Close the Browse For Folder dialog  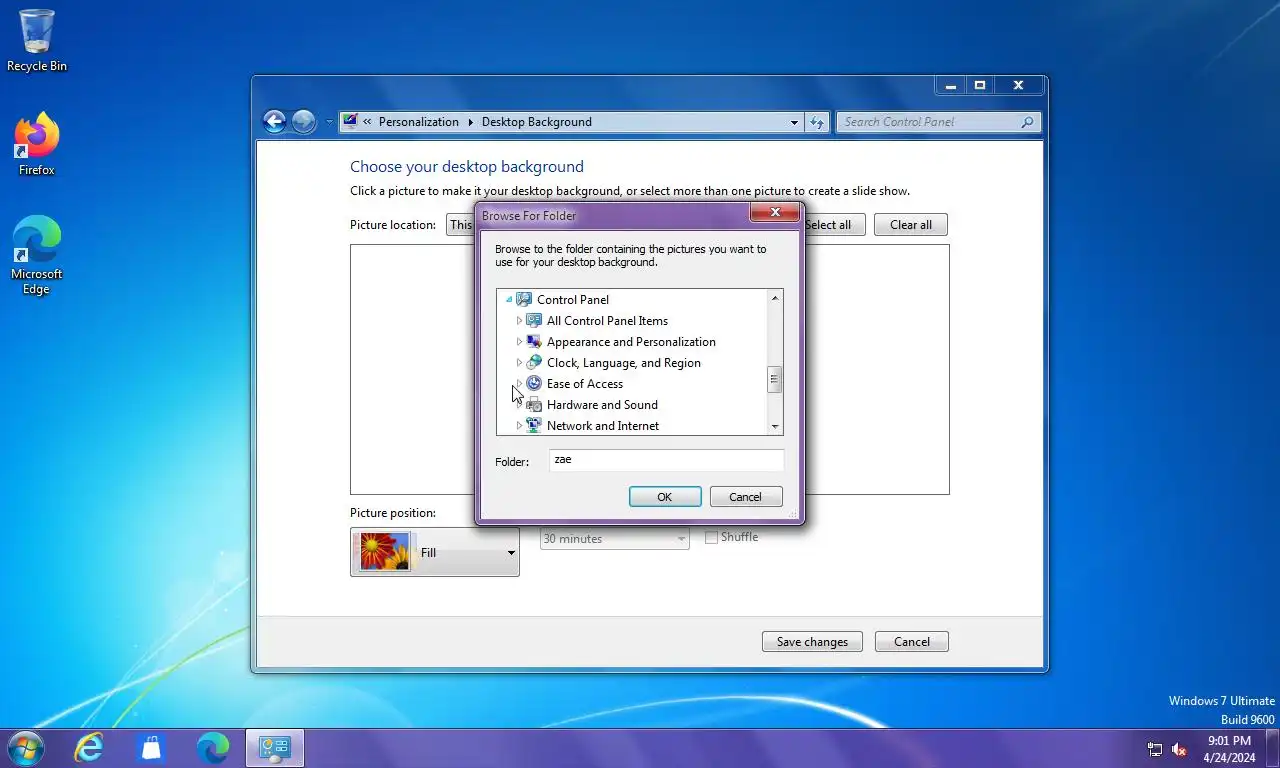pyautogui.click(x=775, y=212)
